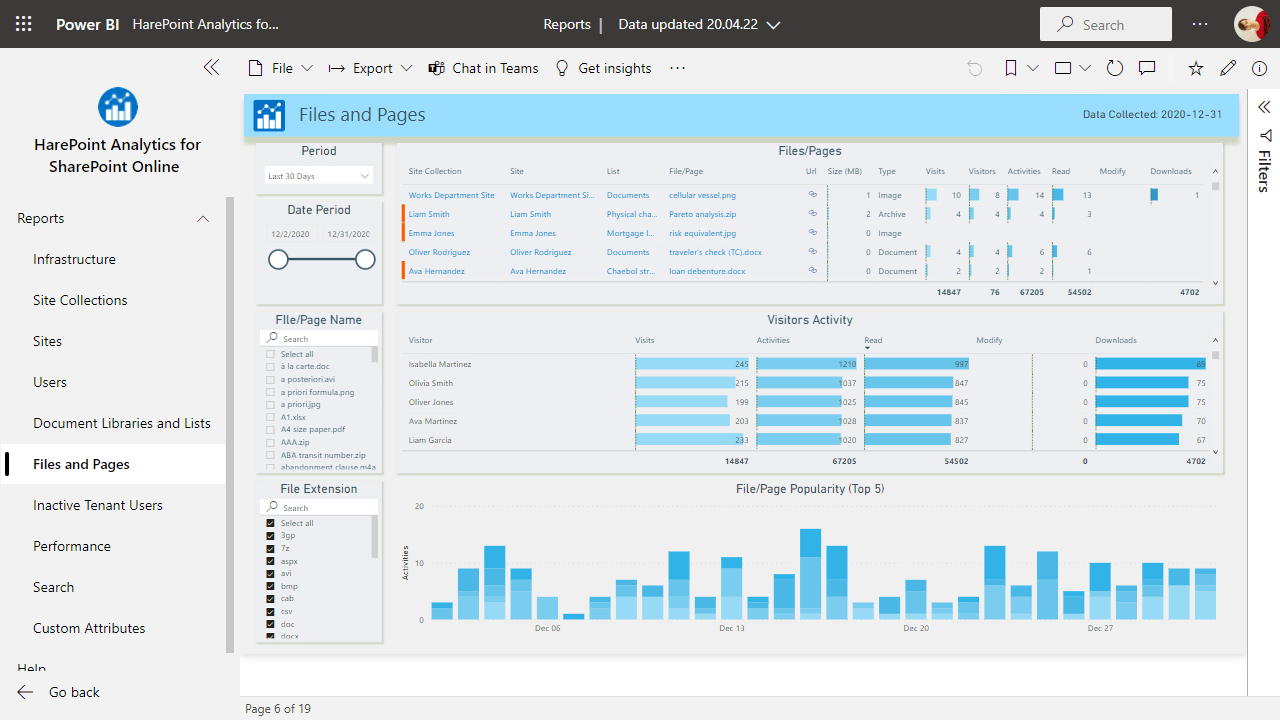Collapse the navigation pane with double chevron
This screenshot has height=720, width=1280.
211,68
